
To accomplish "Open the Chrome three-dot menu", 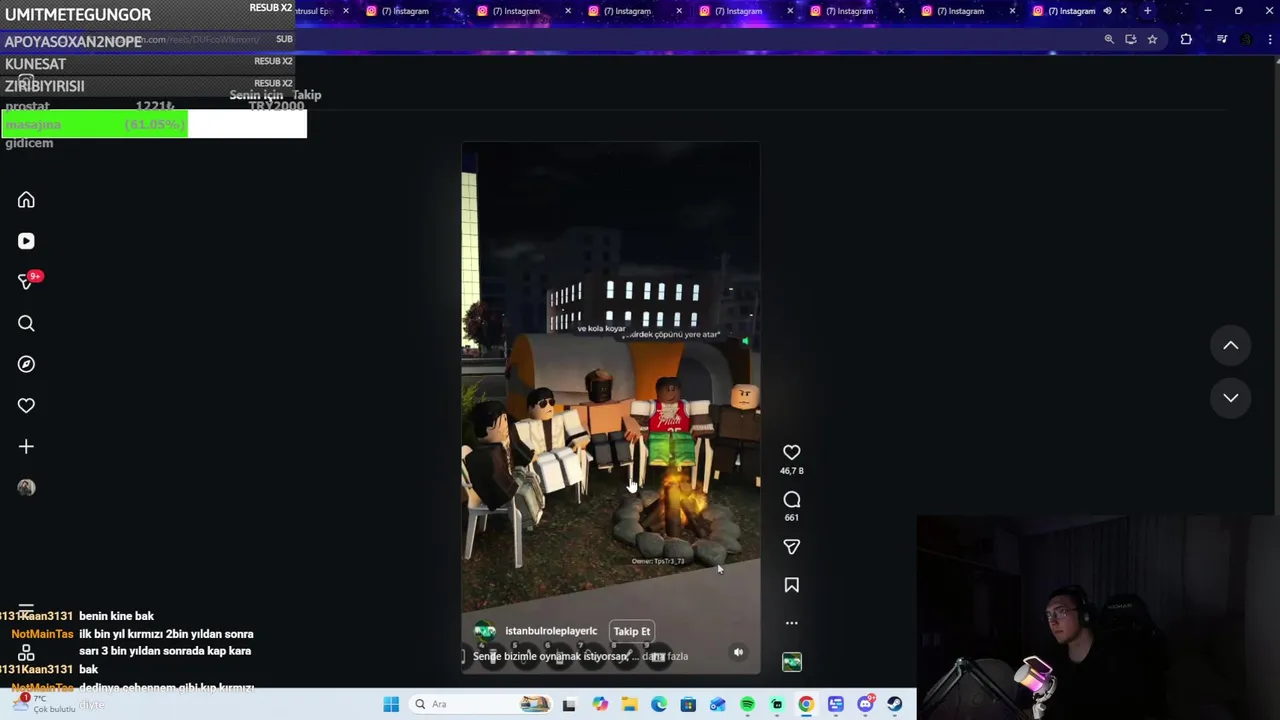I will 1269,39.
